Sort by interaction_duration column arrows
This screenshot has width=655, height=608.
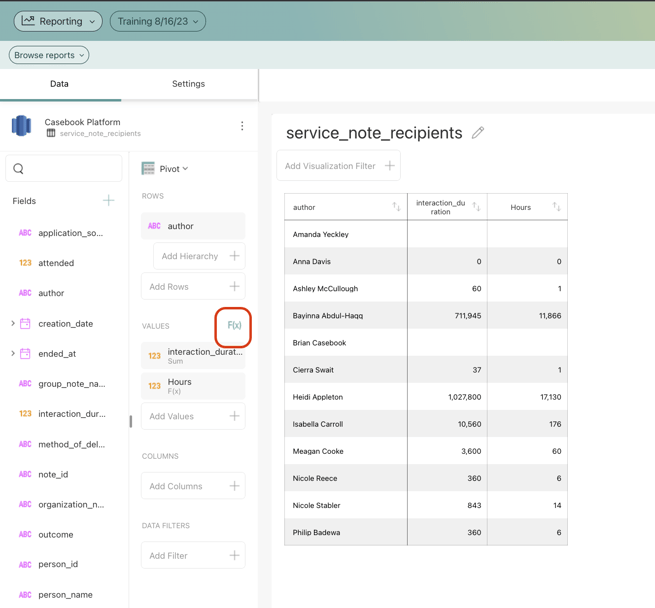pos(476,207)
